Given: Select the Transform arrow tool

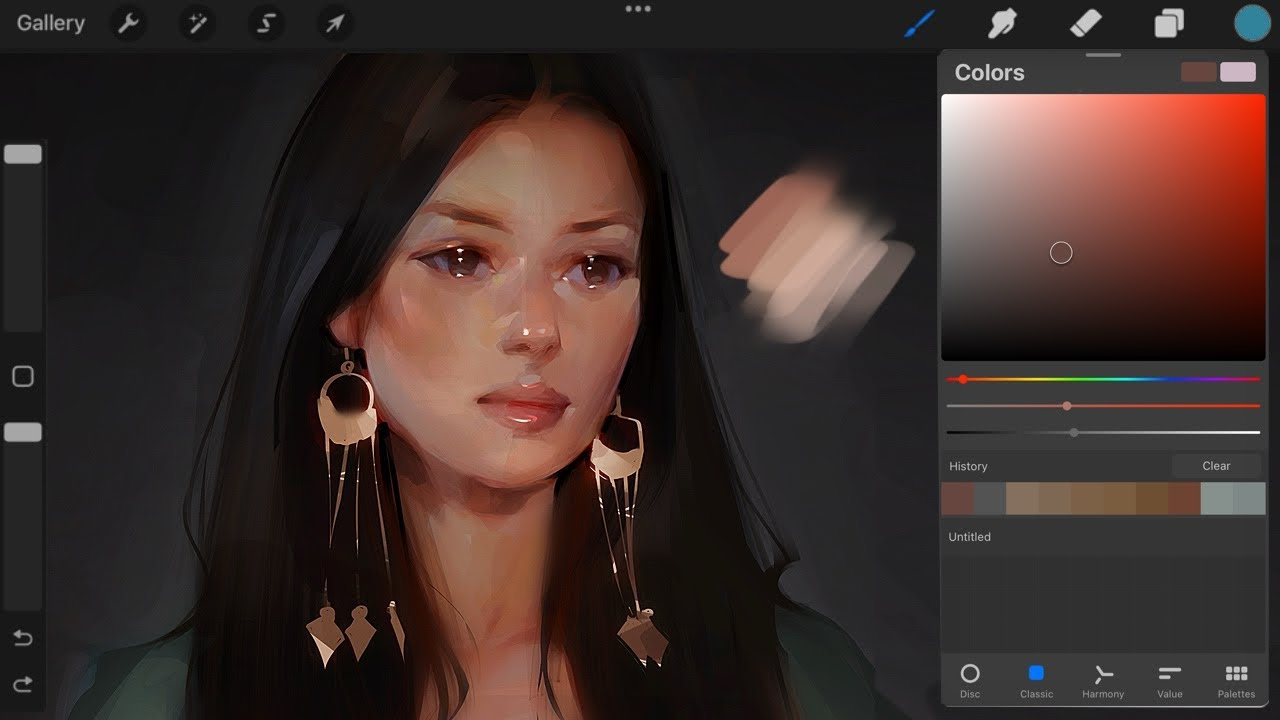Looking at the screenshot, I should tap(335, 23).
